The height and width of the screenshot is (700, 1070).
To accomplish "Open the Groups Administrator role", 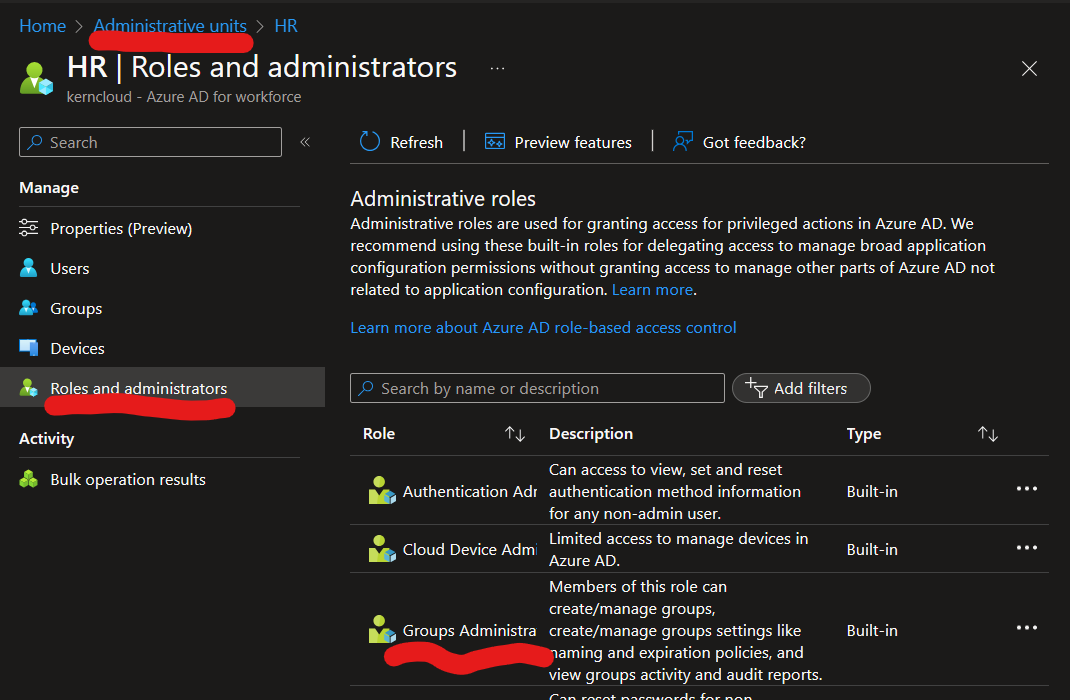I will [x=469, y=630].
